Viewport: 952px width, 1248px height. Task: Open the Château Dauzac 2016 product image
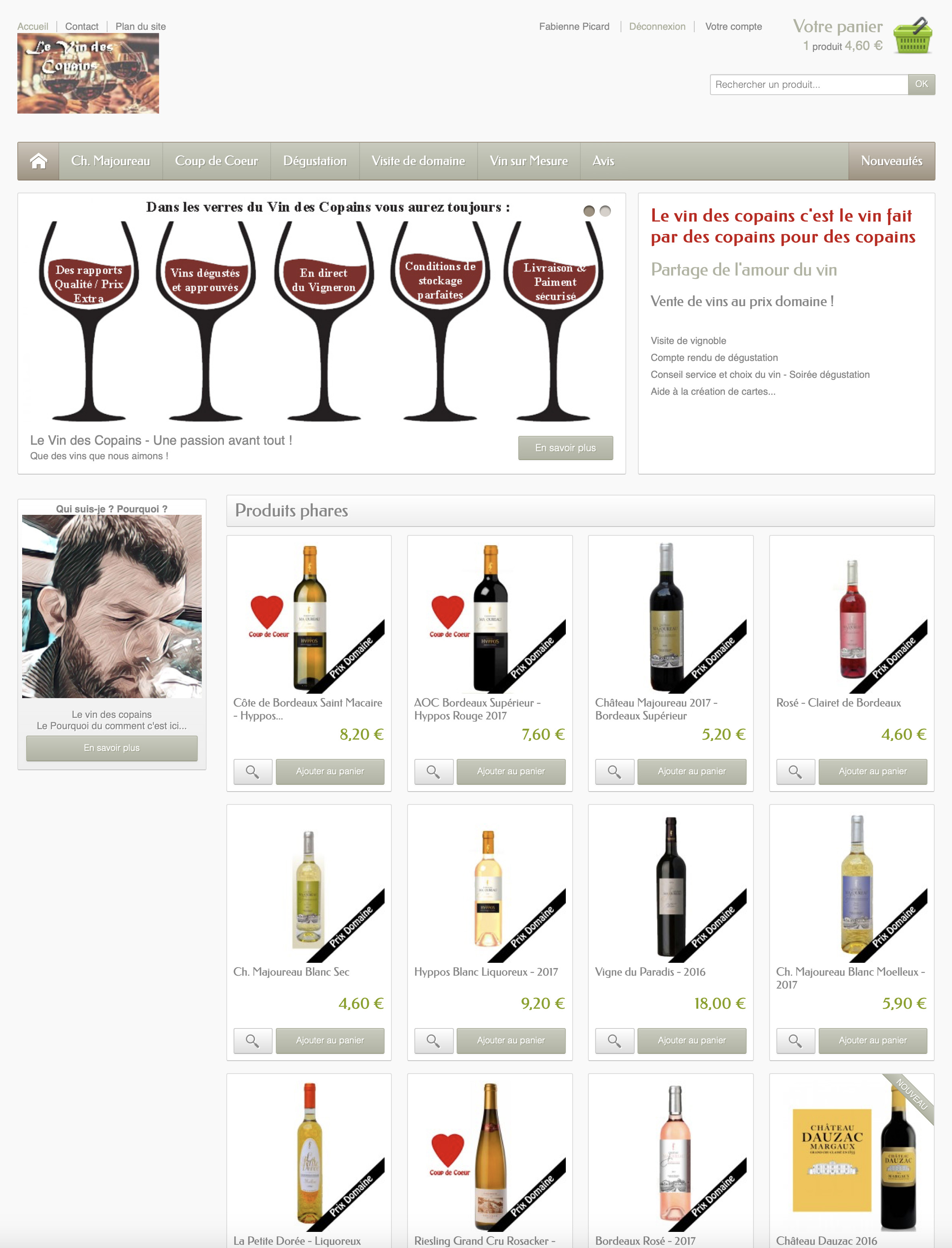(x=852, y=1153)
